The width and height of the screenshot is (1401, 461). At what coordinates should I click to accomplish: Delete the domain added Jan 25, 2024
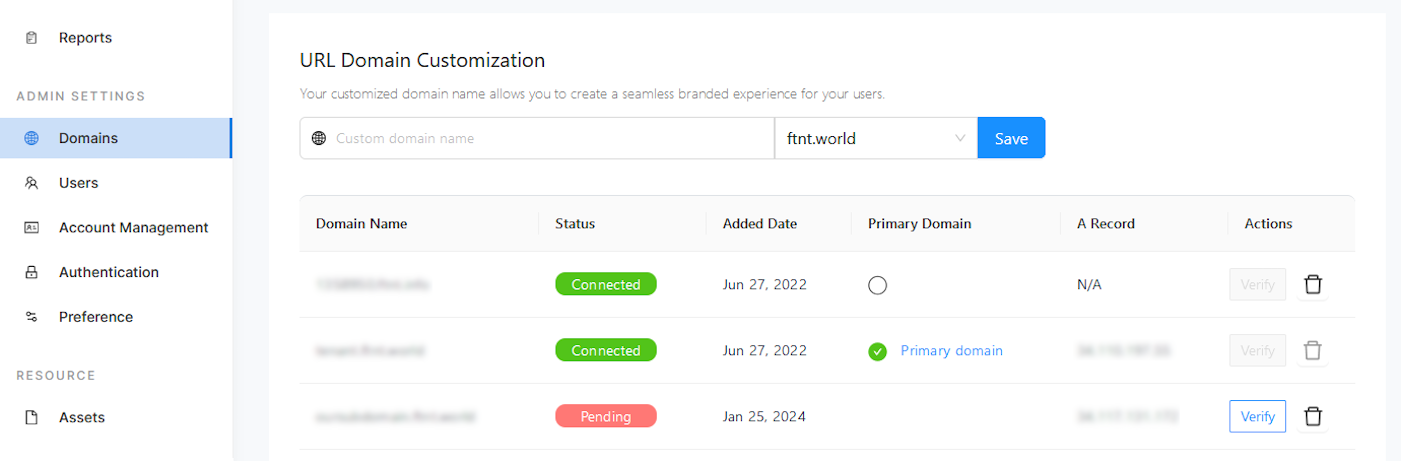click(x=1313, y=417)
